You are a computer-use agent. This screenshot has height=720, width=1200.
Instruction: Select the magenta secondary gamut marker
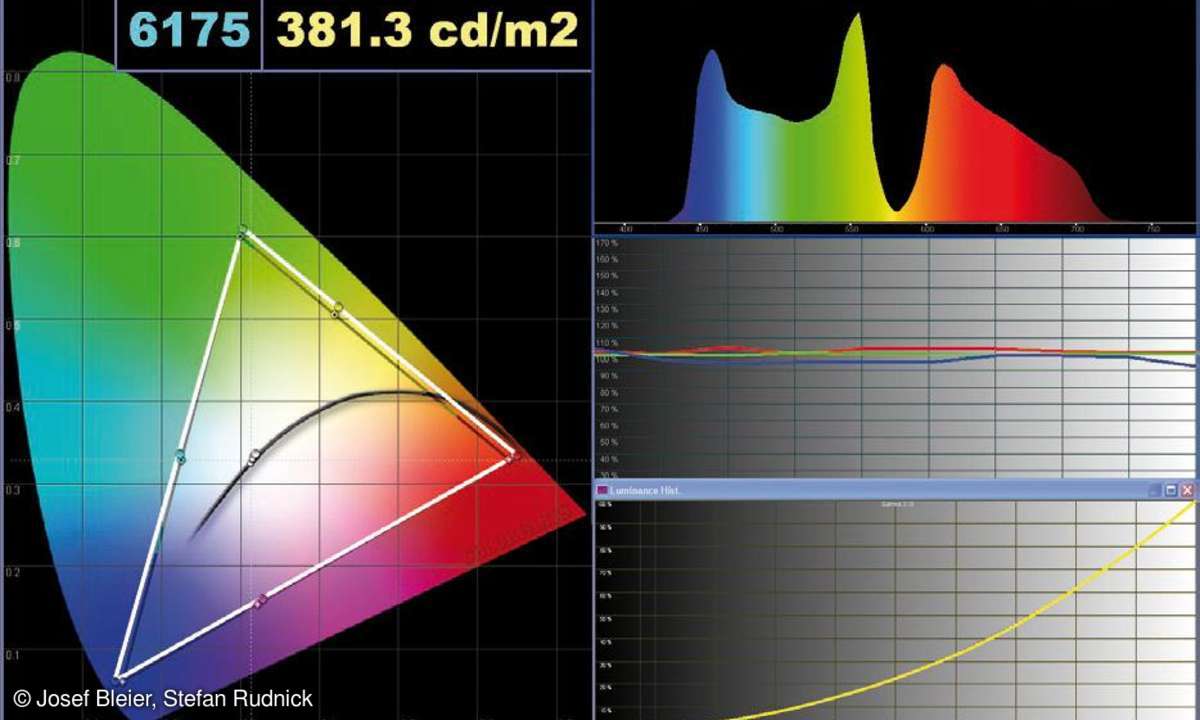coord(262,600)
